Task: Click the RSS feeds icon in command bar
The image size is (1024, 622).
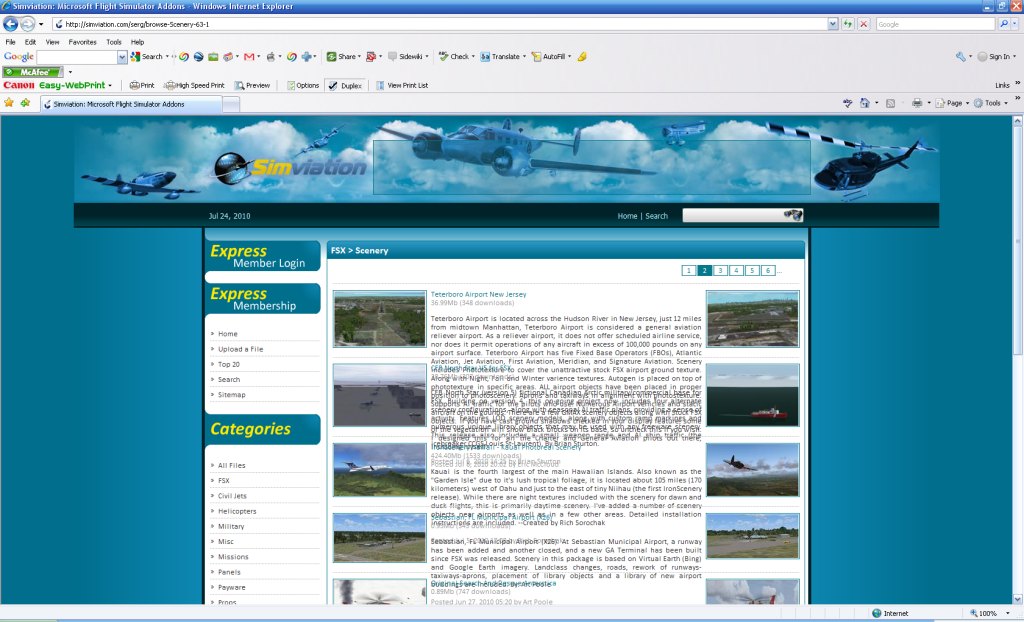Action: 890,103
